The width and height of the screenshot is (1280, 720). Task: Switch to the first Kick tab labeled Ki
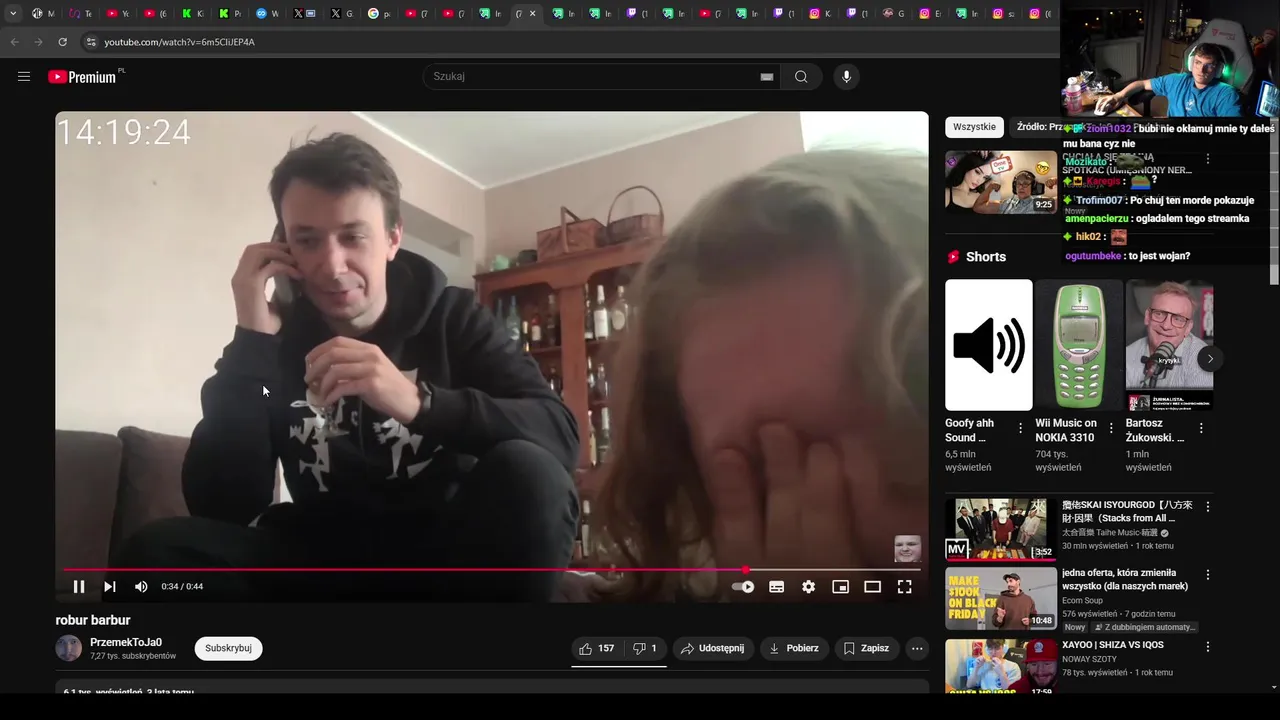(x=192, y=14)
